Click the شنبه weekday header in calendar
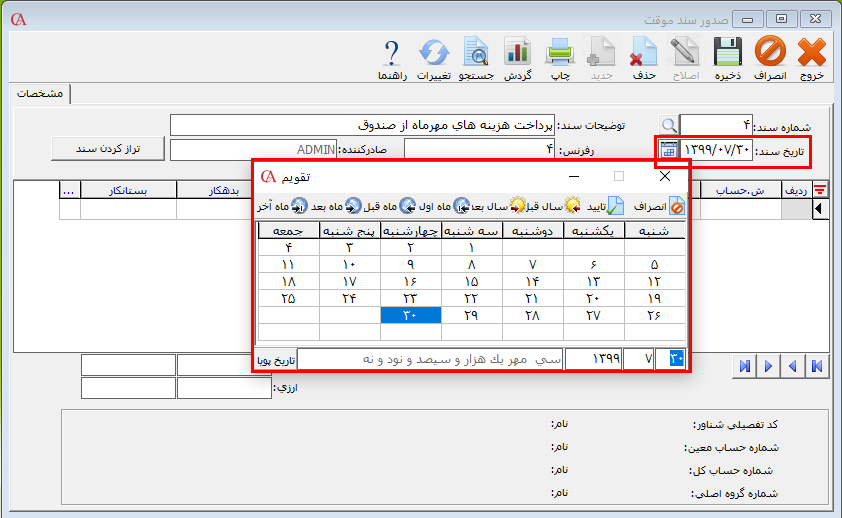Image resolution: width=842 pixels, height=518 pixels. pyautogui.click(x=655, y=231)
